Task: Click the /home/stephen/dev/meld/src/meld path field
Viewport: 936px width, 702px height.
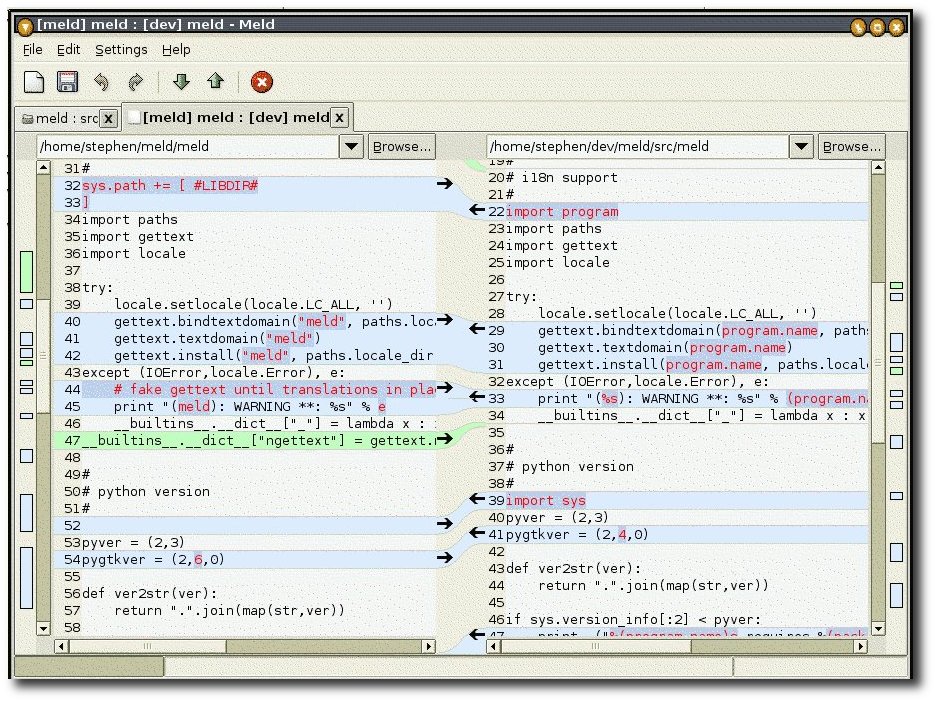Action: point(638,146)
